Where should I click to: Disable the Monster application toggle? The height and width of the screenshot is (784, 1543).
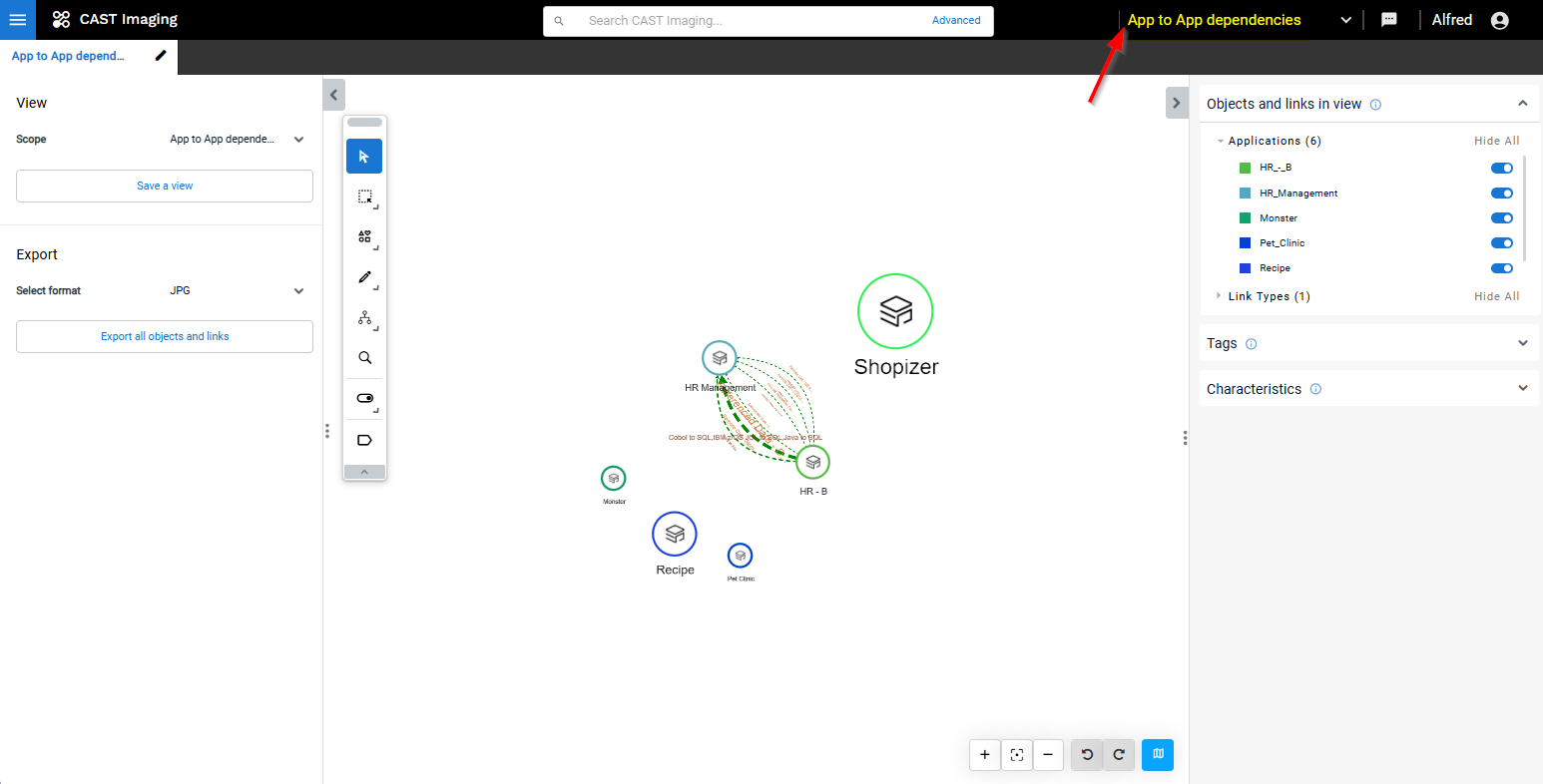pyautogui.click(x=1501, y=218)
